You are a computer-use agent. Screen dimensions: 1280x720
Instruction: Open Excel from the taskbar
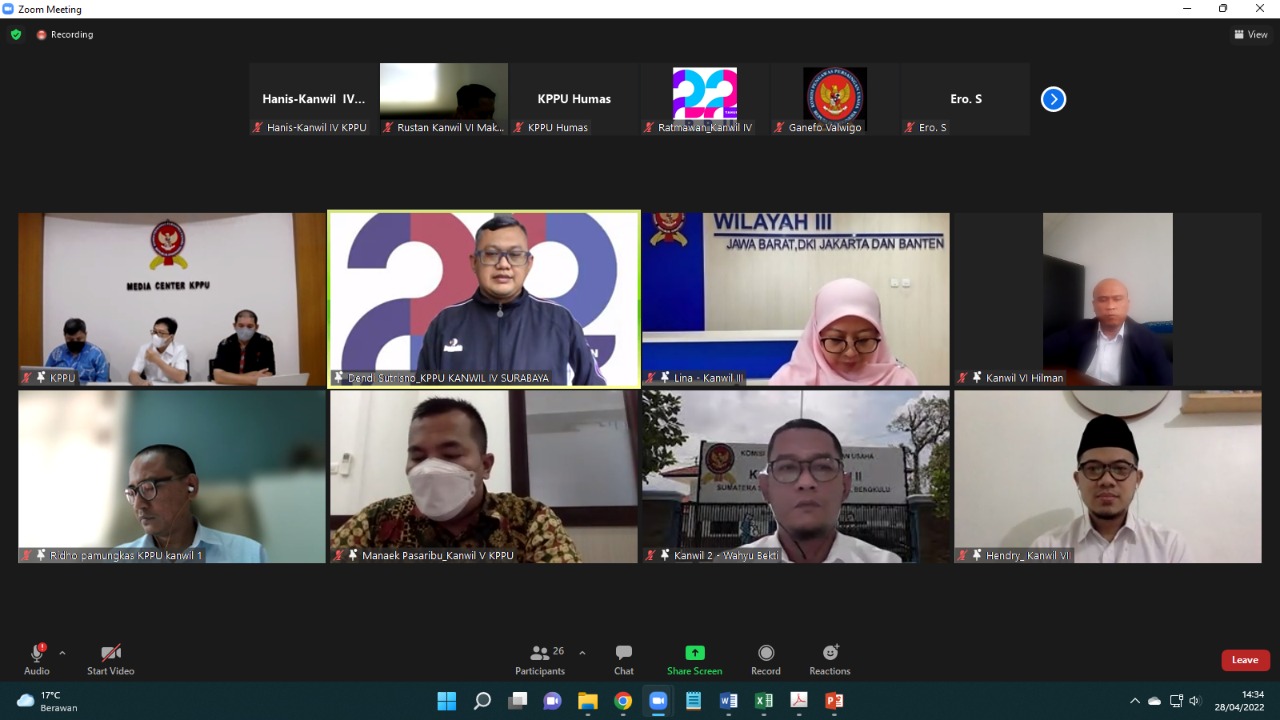(x=763, y=701)
